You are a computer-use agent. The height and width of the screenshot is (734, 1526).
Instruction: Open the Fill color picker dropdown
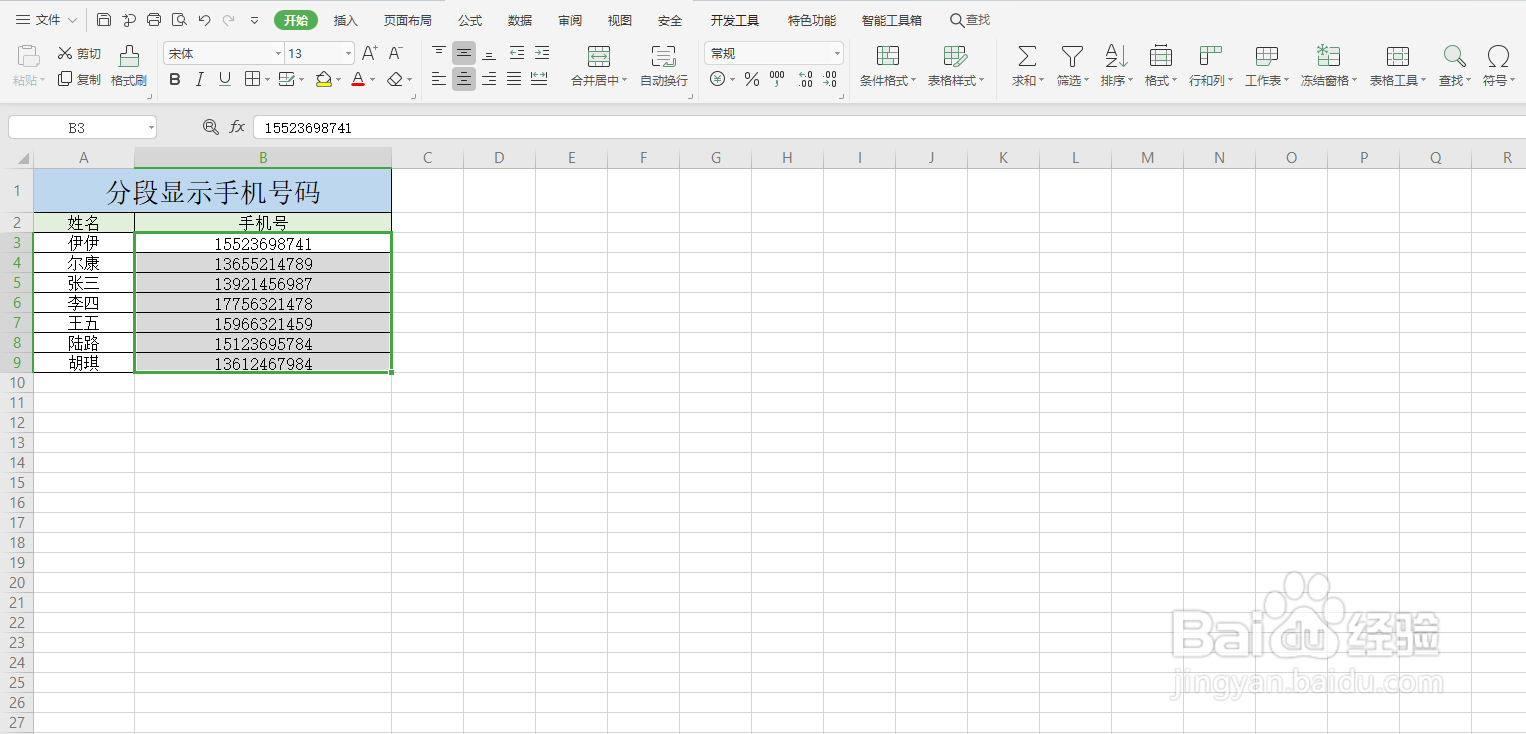point(339,80)
